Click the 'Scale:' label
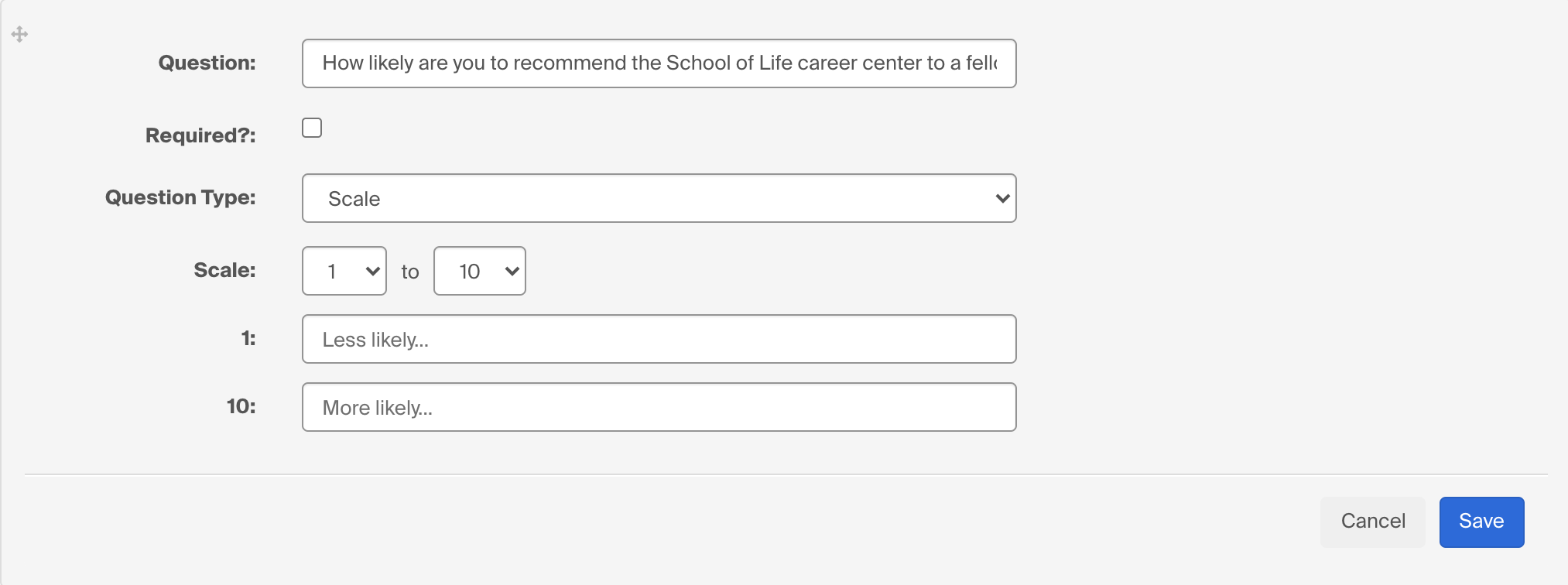The height and width of the screenshot is (585, 1568). pos(224,270)
